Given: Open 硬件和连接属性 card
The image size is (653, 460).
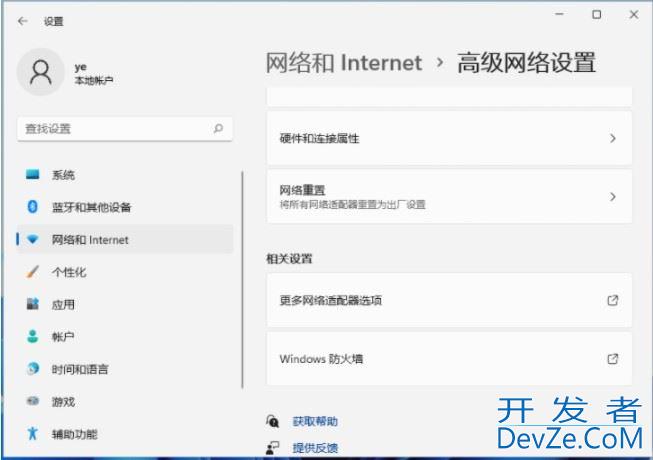Looking at the screenshot, I should pos(449,138).
